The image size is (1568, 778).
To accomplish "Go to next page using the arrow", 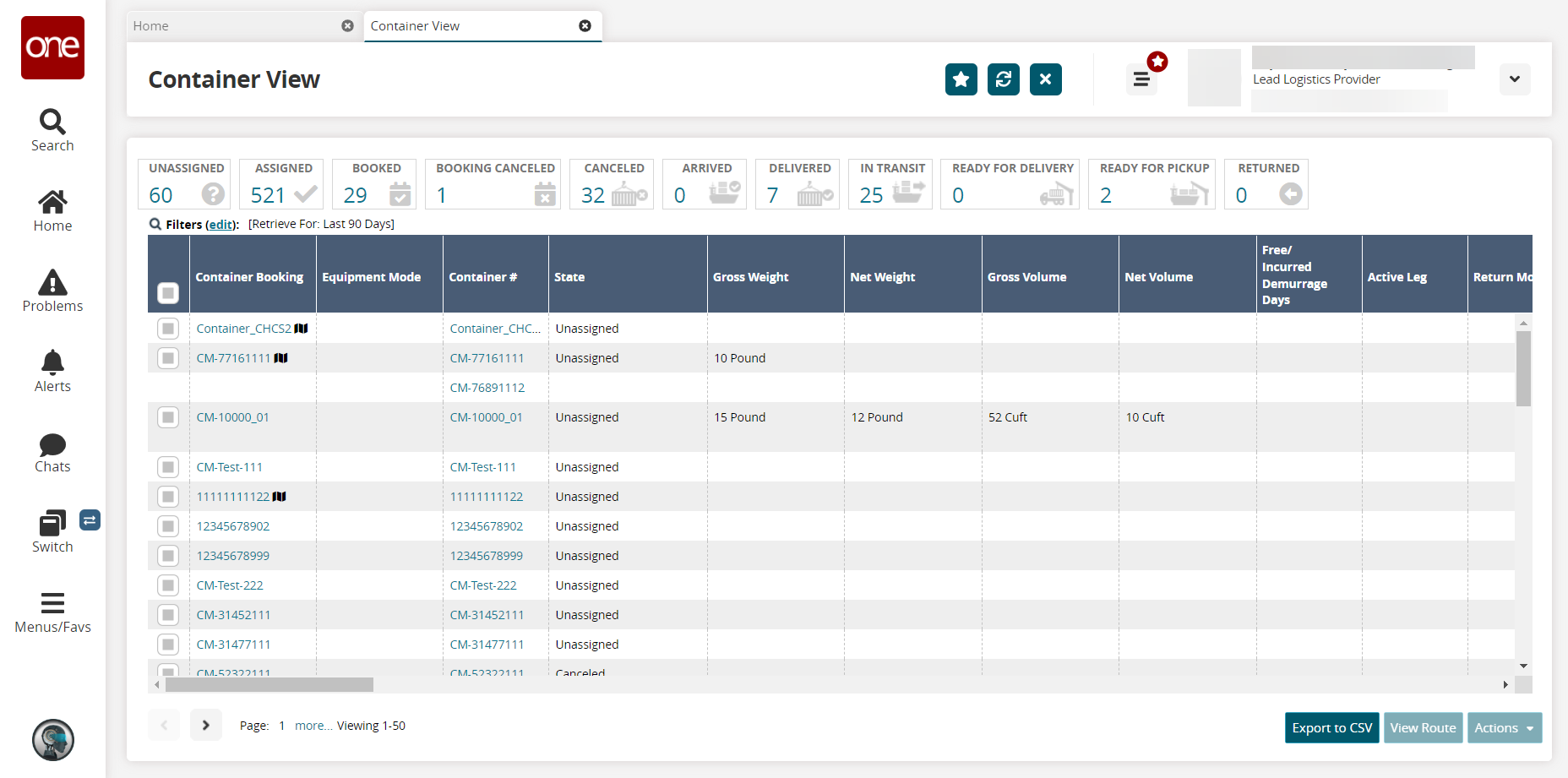I will 205,725.
